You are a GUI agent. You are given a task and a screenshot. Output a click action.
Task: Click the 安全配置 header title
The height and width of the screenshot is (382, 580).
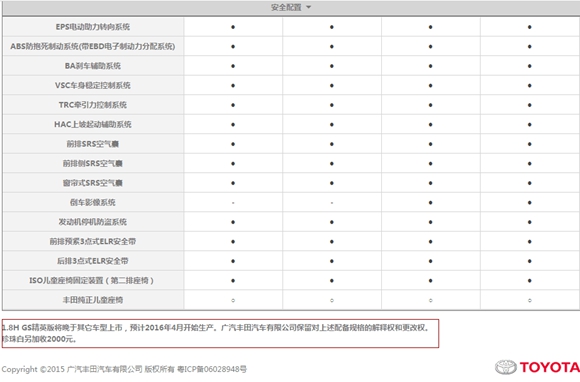(286, 7)
